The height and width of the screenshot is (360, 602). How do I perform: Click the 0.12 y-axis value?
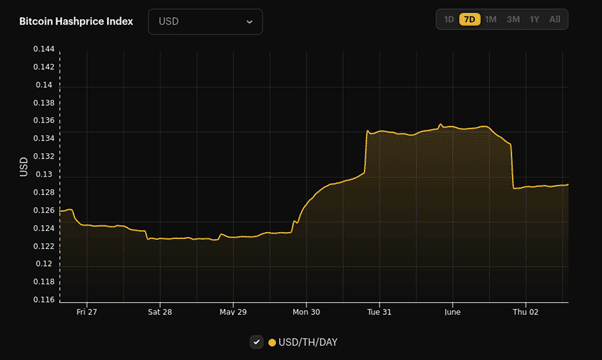click(x=44, y=264)
